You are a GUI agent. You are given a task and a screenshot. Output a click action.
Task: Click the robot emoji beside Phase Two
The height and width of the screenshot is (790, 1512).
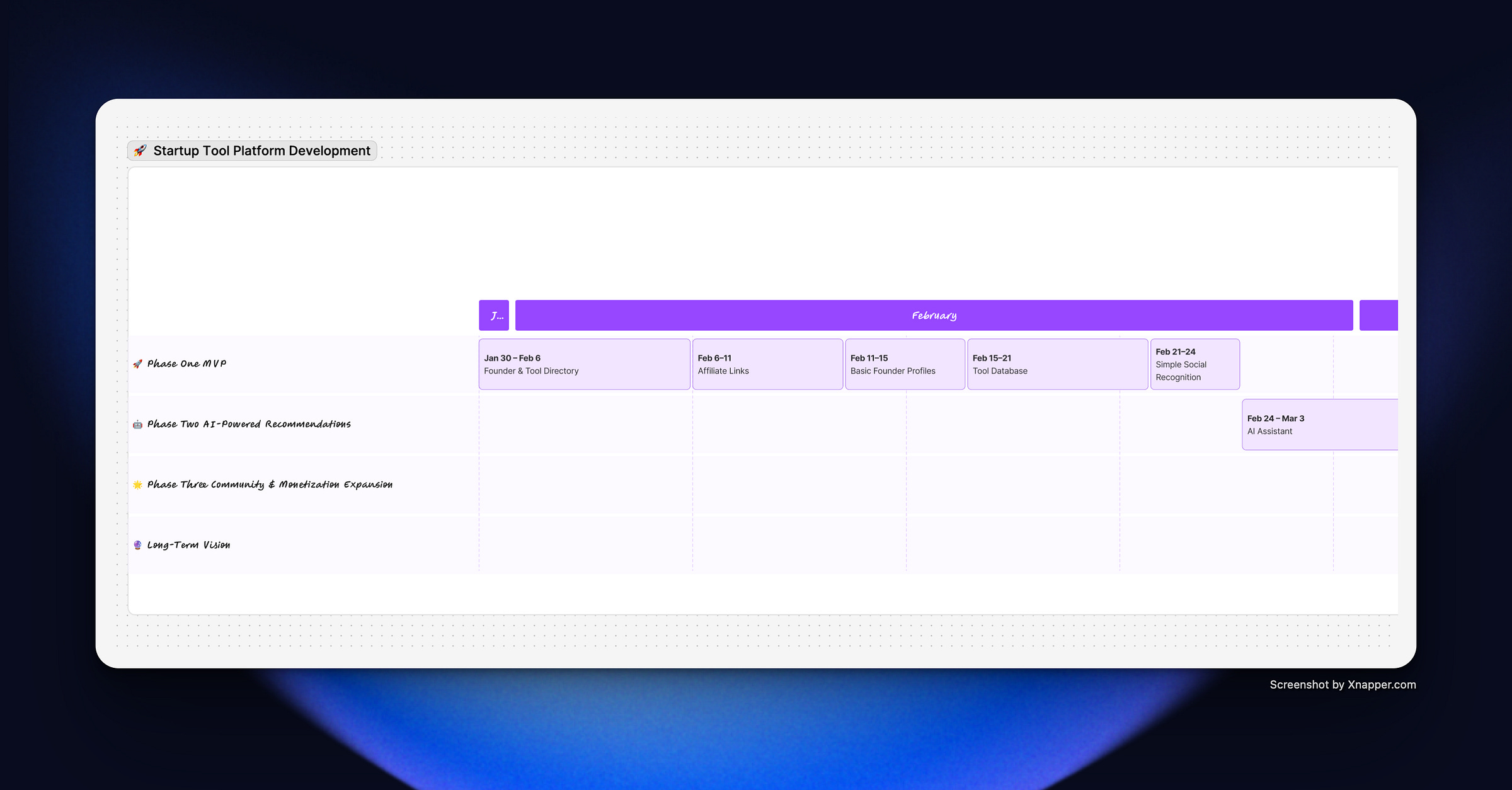click(x=137, y=425)
